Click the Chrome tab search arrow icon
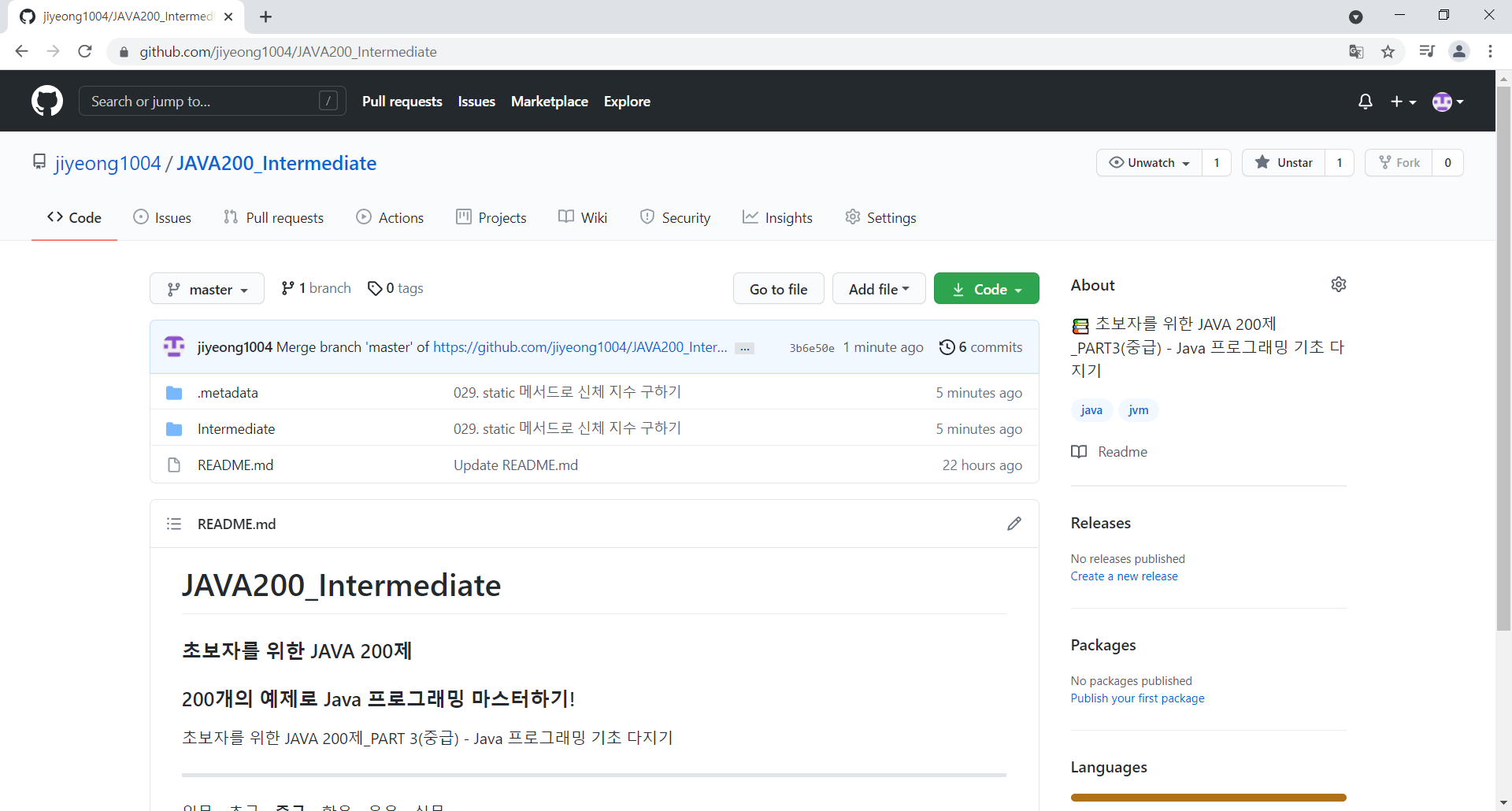The height and width of the screenshot is (811, 1512). [1355, 17]
